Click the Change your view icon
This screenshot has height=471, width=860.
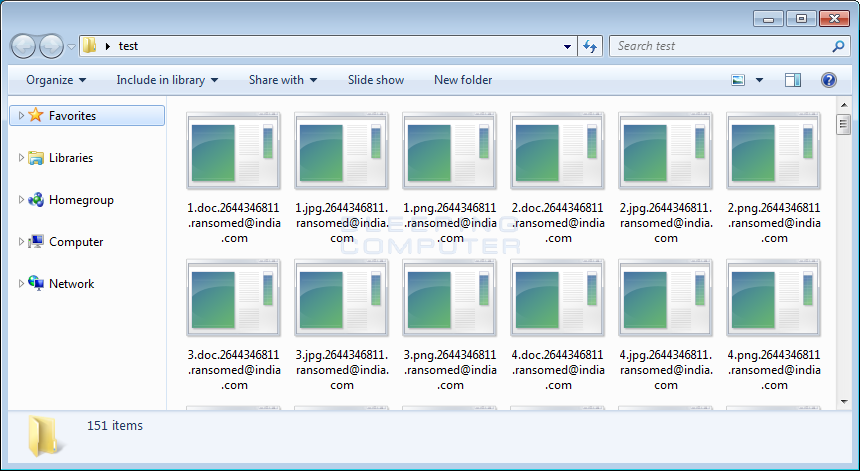(x=738, y=80)
